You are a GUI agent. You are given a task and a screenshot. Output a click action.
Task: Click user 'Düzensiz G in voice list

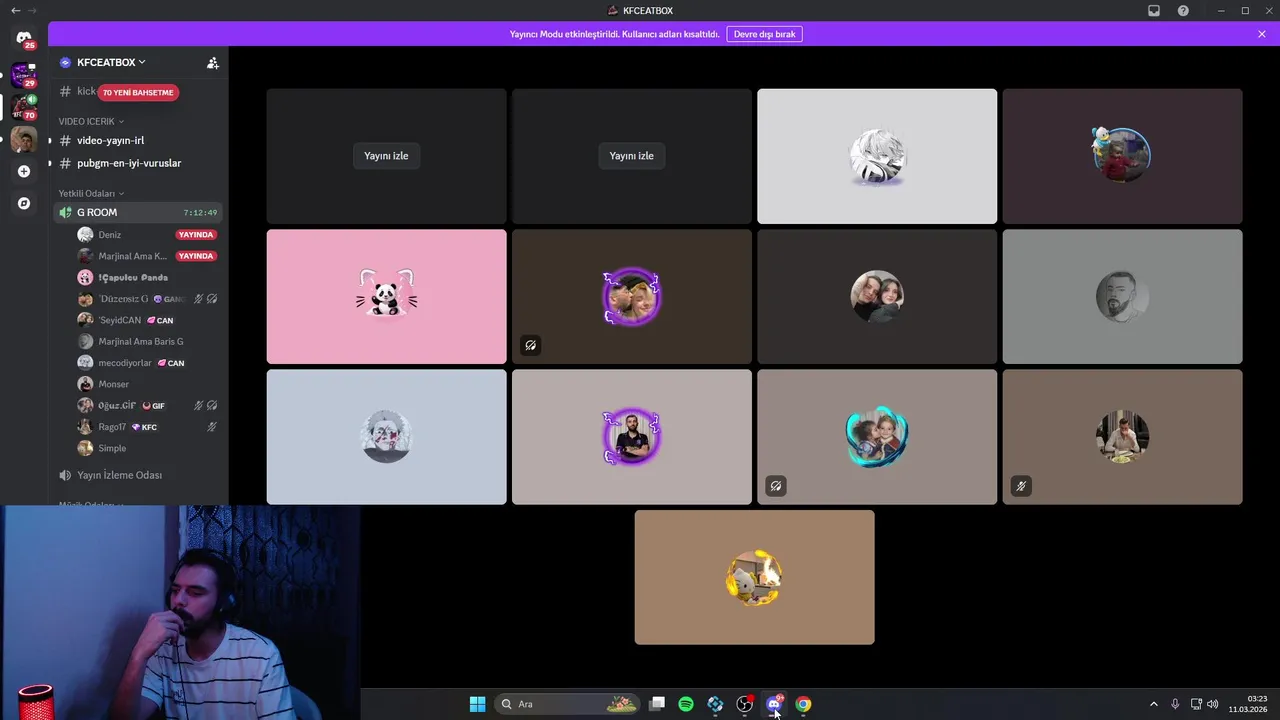[122, 299]
